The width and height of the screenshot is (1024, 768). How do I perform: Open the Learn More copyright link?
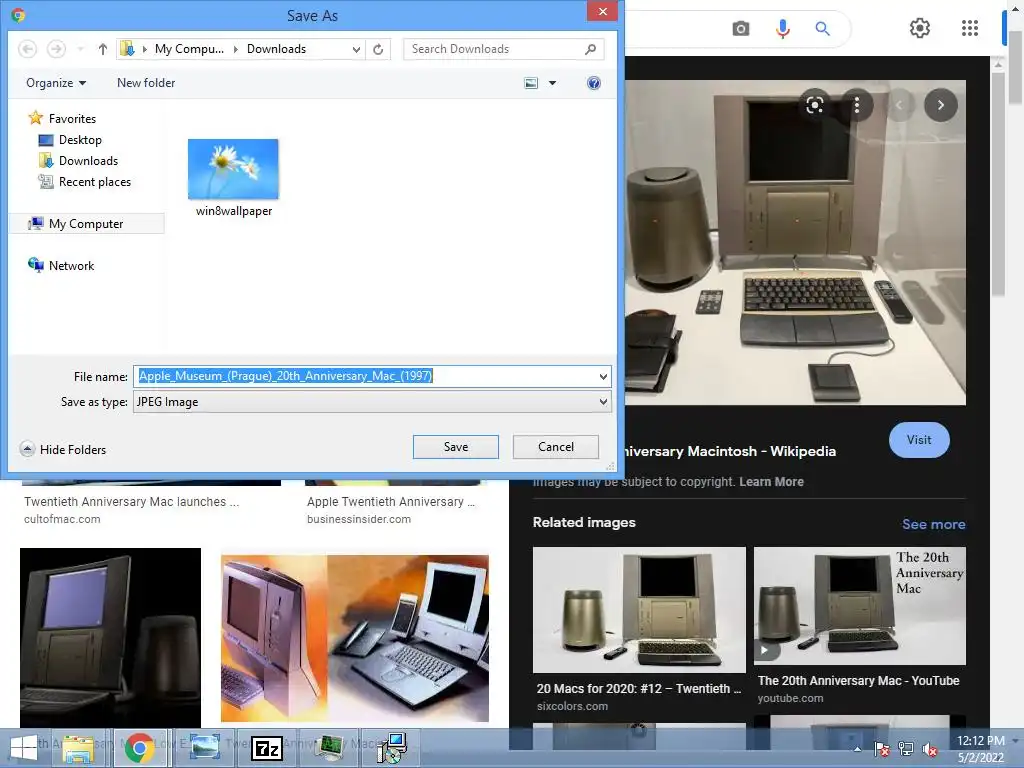[x=771, y=481]
